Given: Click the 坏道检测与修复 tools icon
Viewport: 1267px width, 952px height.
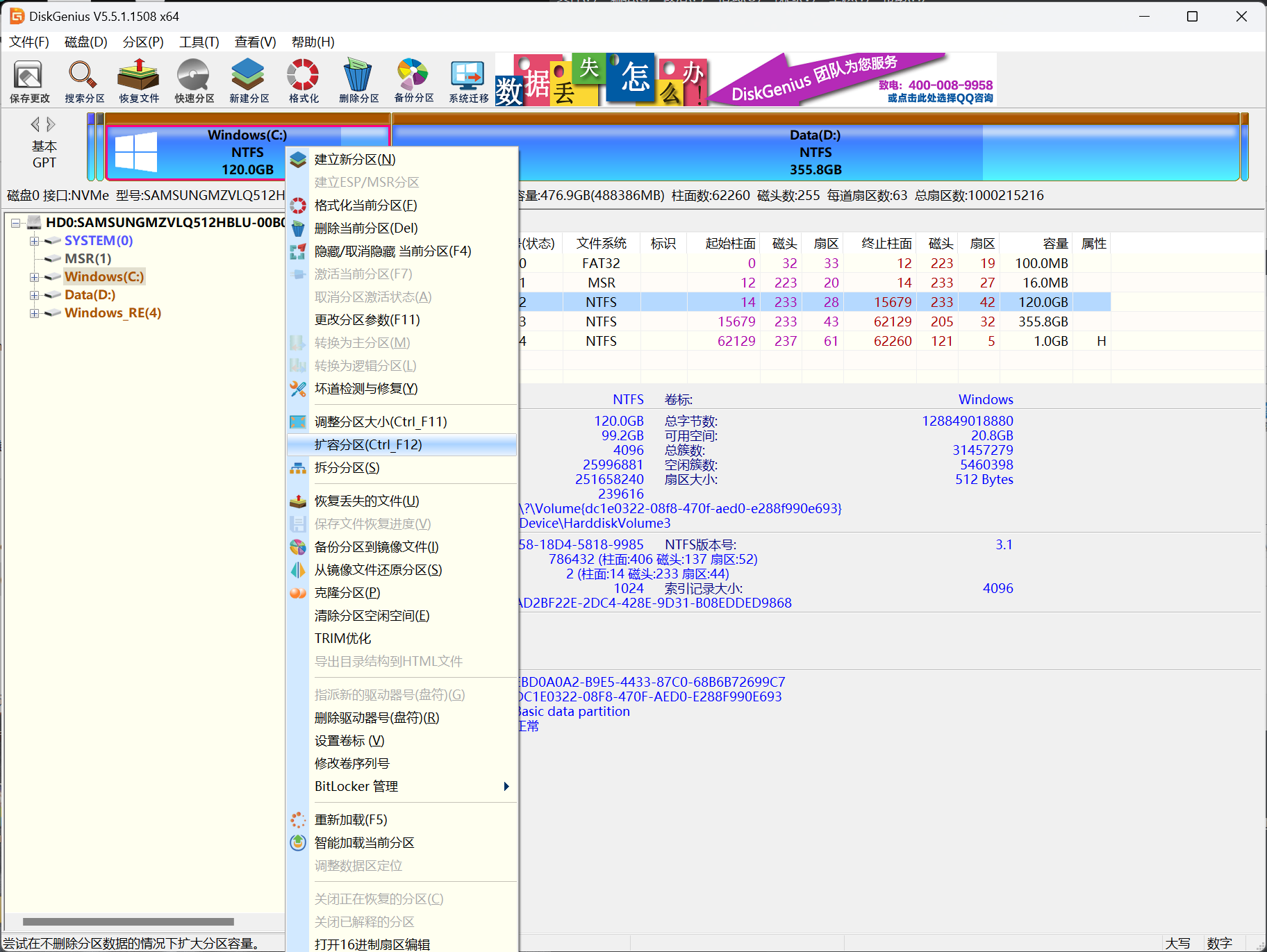Looking at the screenshot, I should [298, 389].
